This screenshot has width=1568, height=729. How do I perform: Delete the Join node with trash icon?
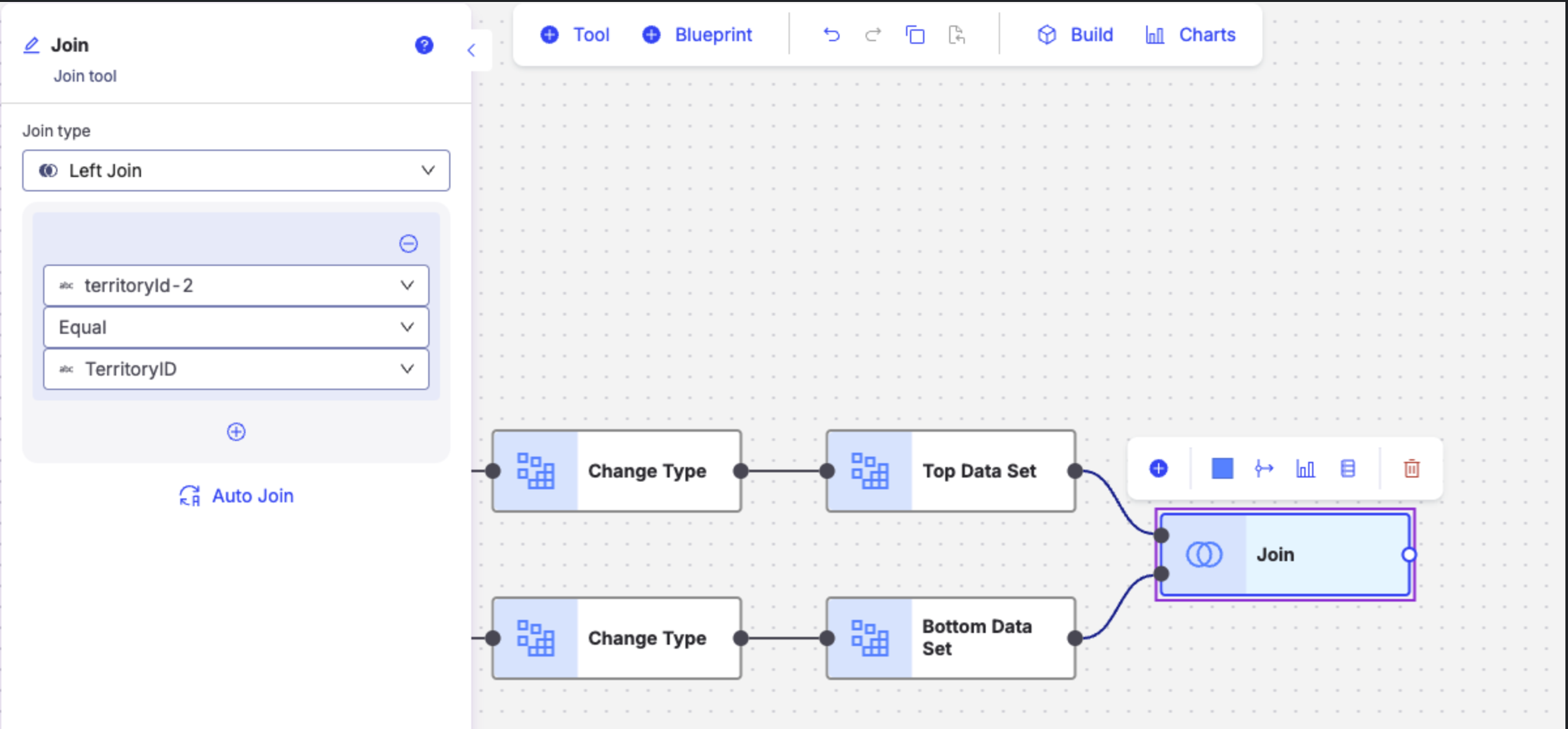1411,468
